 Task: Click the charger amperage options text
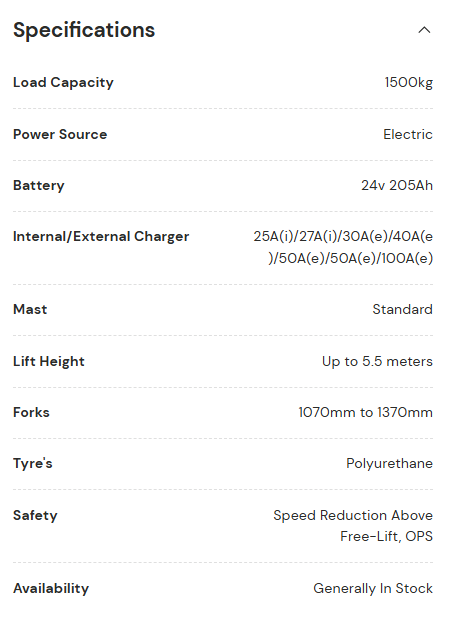pos(343,248)
